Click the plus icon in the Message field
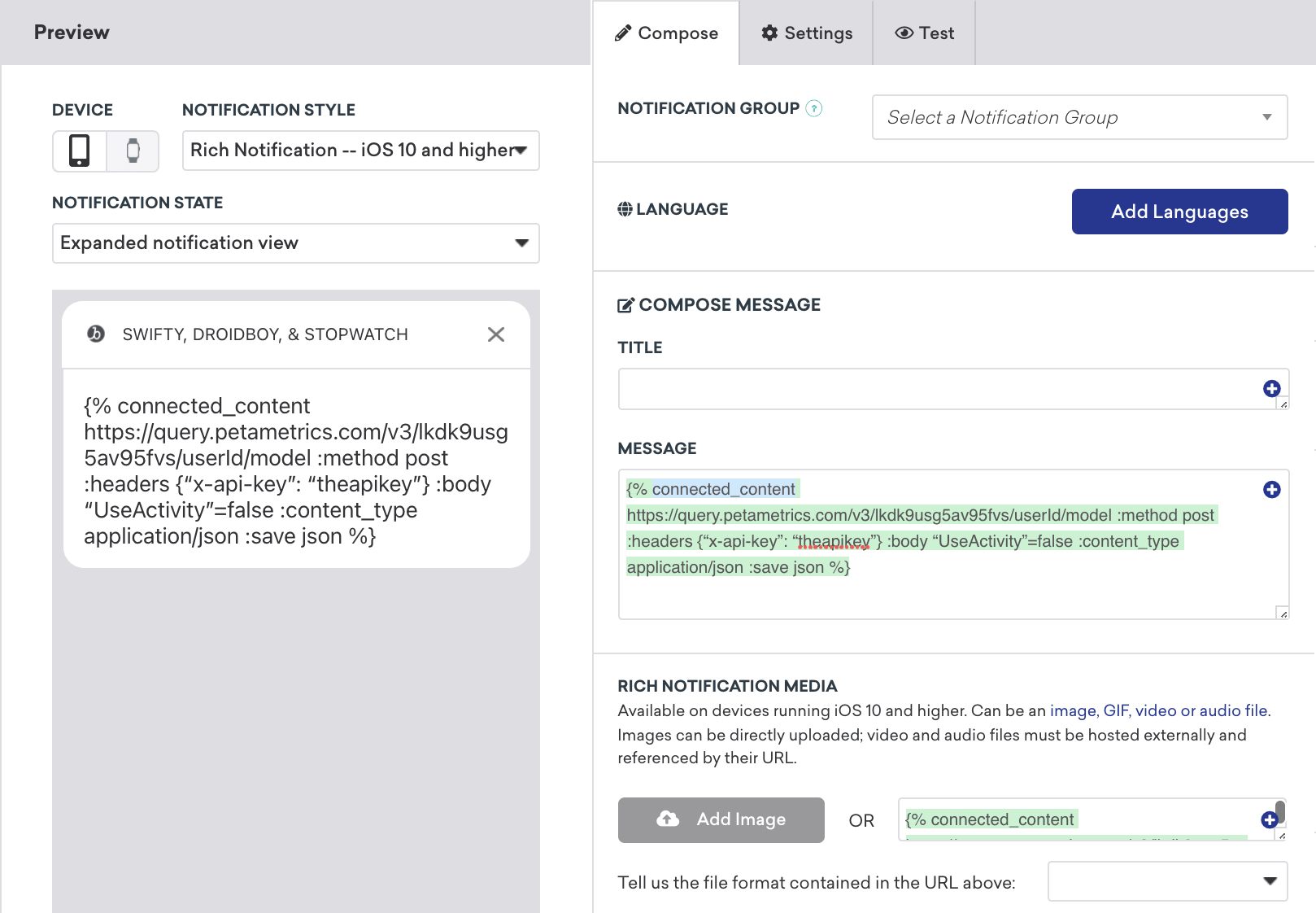This screenshot has height=913, width=1316. [1271, 489]
